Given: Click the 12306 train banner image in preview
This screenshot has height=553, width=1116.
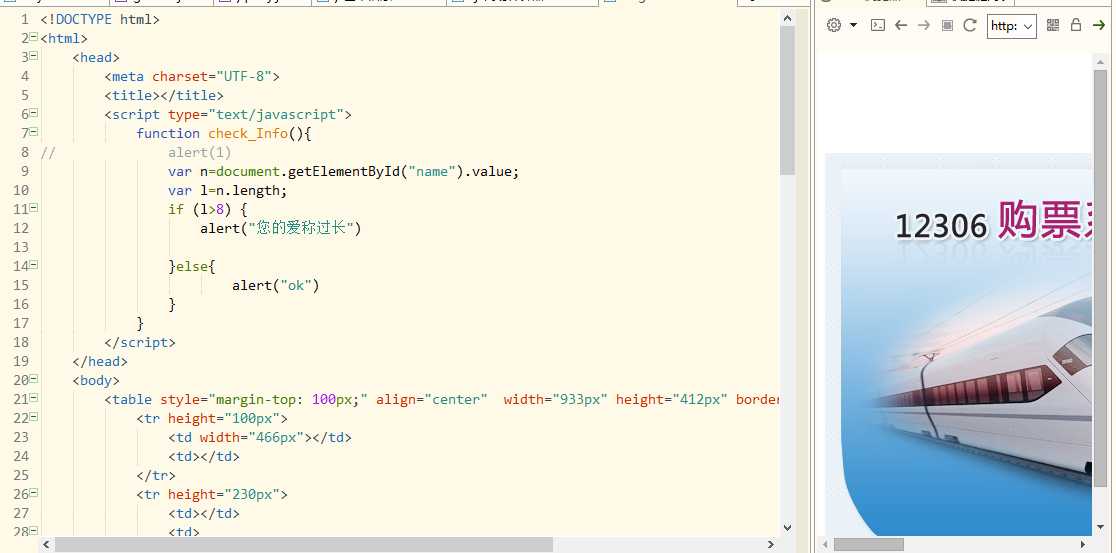Looking at the screenshot, I should (x=959, y=344).
